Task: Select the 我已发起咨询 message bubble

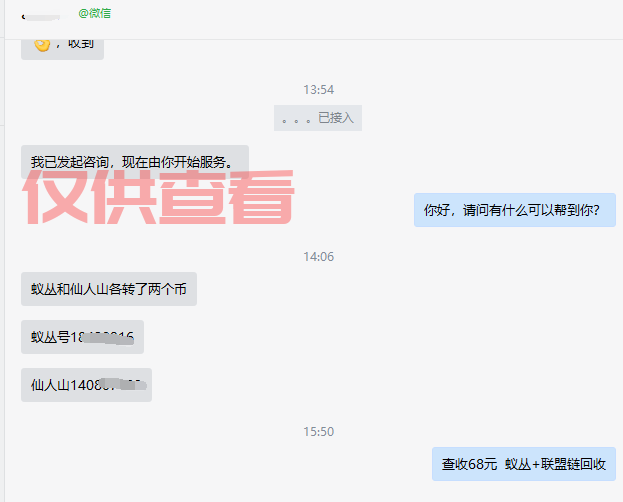Action: click(135, 162)
